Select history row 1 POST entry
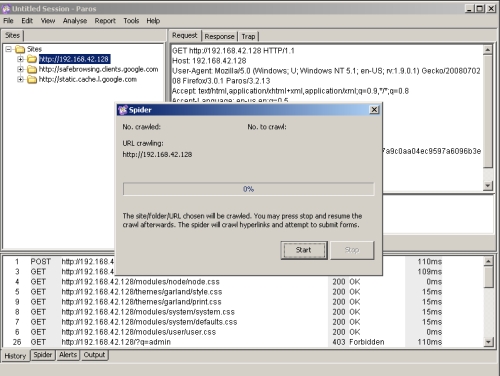 click(x=59, y=262)
